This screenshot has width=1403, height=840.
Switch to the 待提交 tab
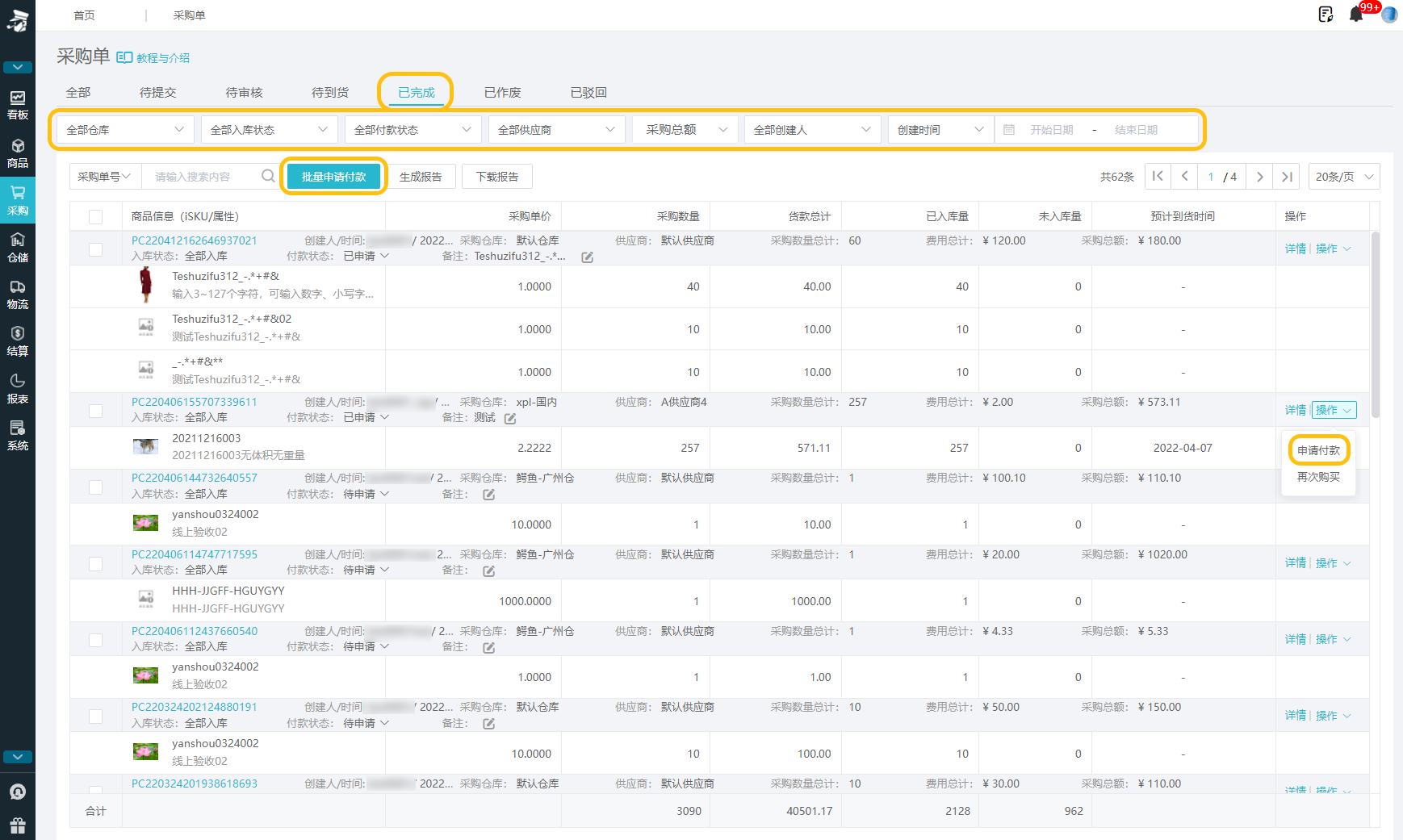coord(157,92)
